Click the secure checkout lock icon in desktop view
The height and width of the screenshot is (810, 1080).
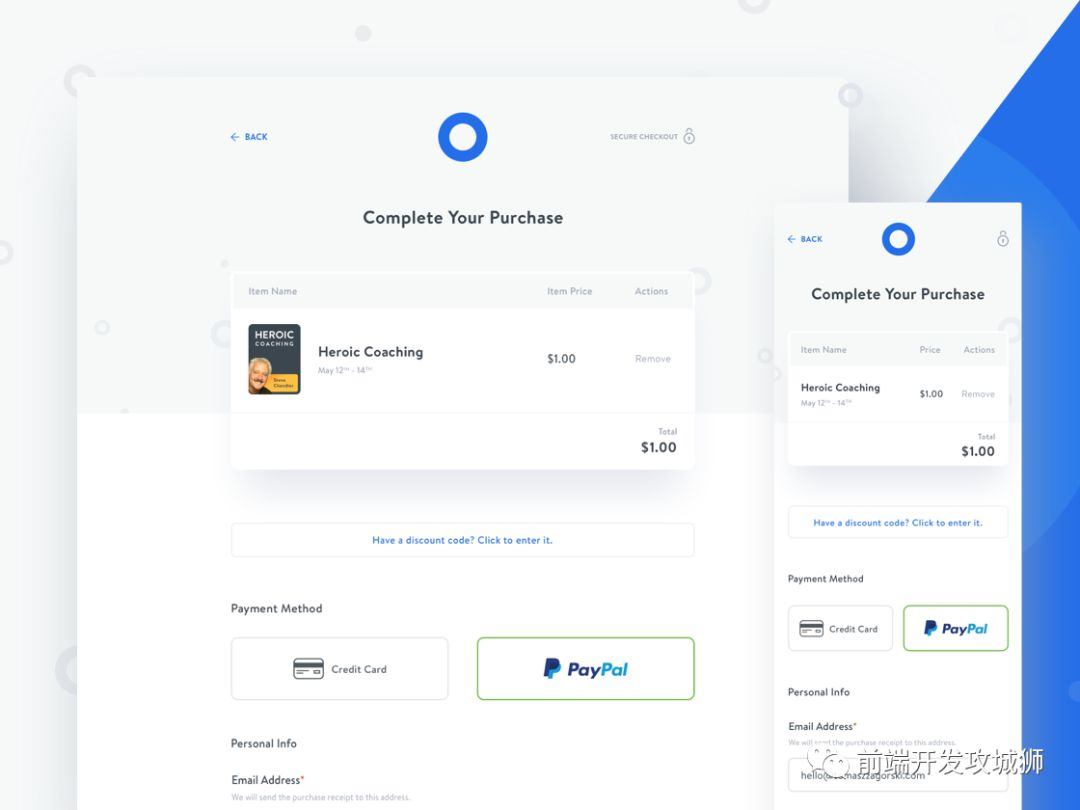(689, 136)
